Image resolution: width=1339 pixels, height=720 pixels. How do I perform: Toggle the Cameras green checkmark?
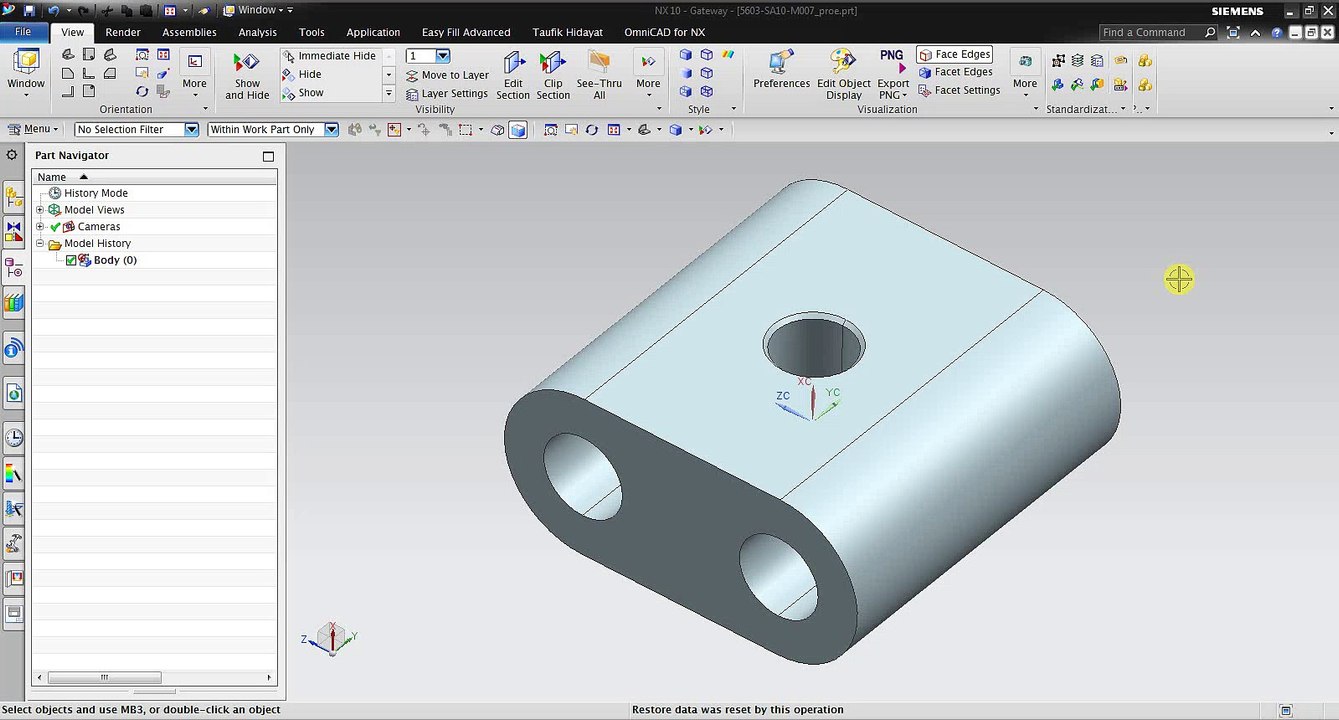tap(56, 227)
